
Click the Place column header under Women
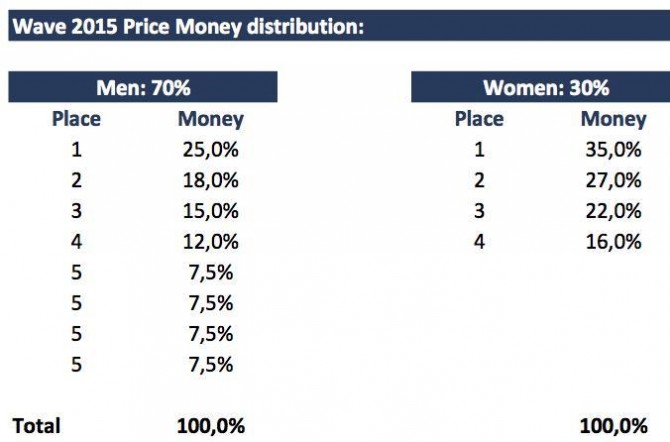click(x=479, y=119)
